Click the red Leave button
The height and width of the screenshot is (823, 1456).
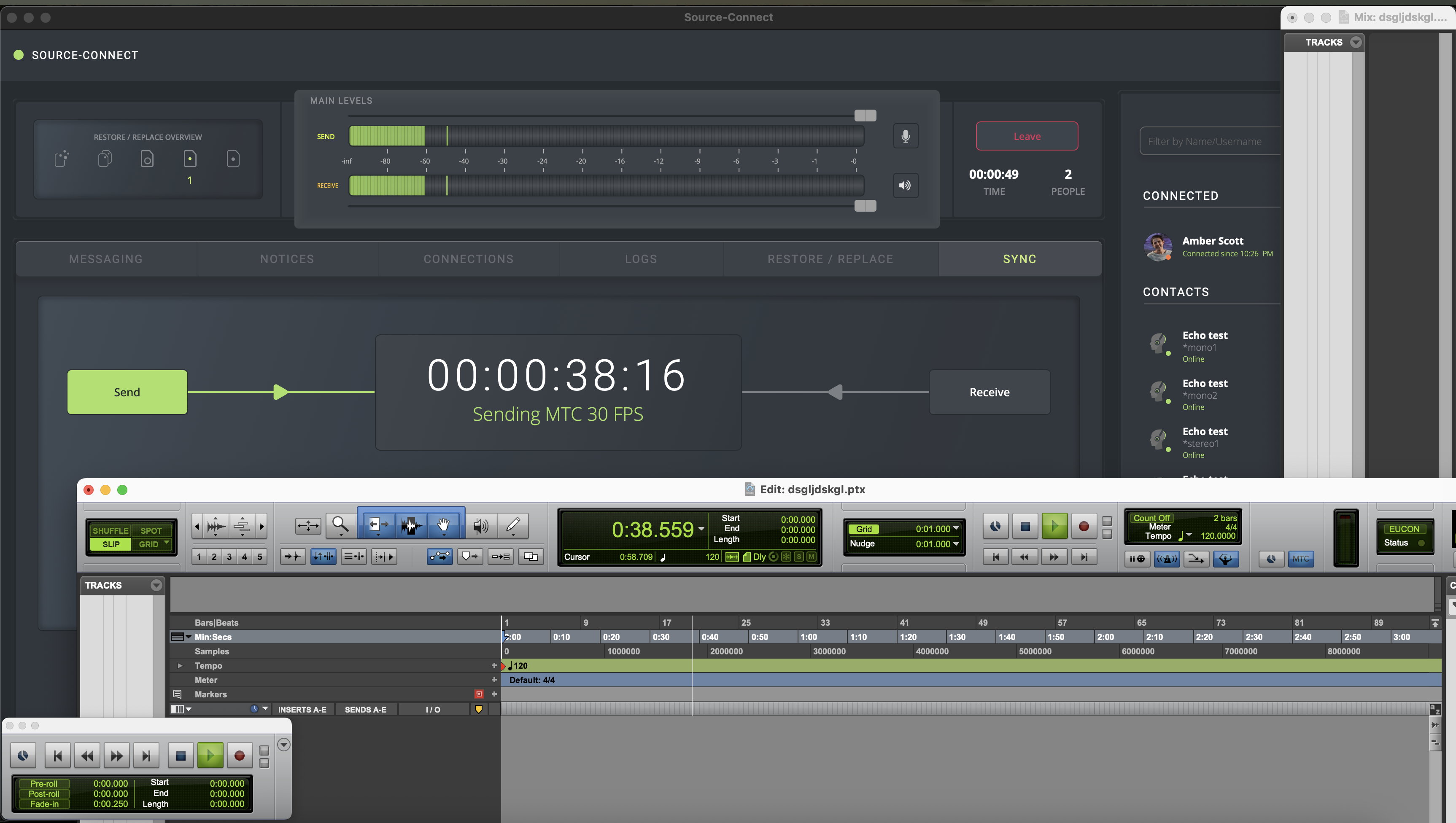(1027, 136)
